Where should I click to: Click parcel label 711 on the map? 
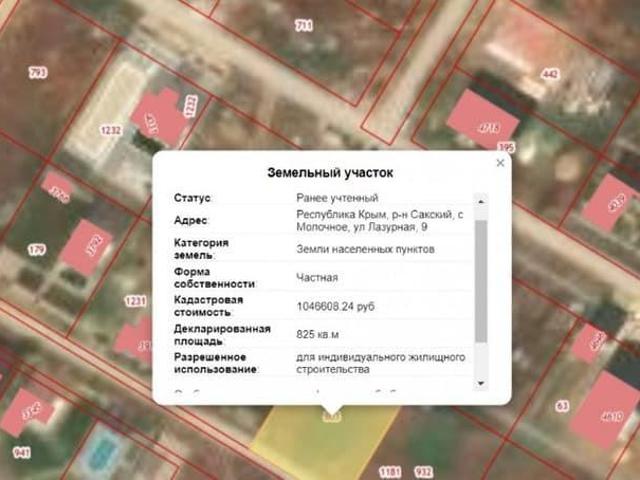(x=304, y=26)
